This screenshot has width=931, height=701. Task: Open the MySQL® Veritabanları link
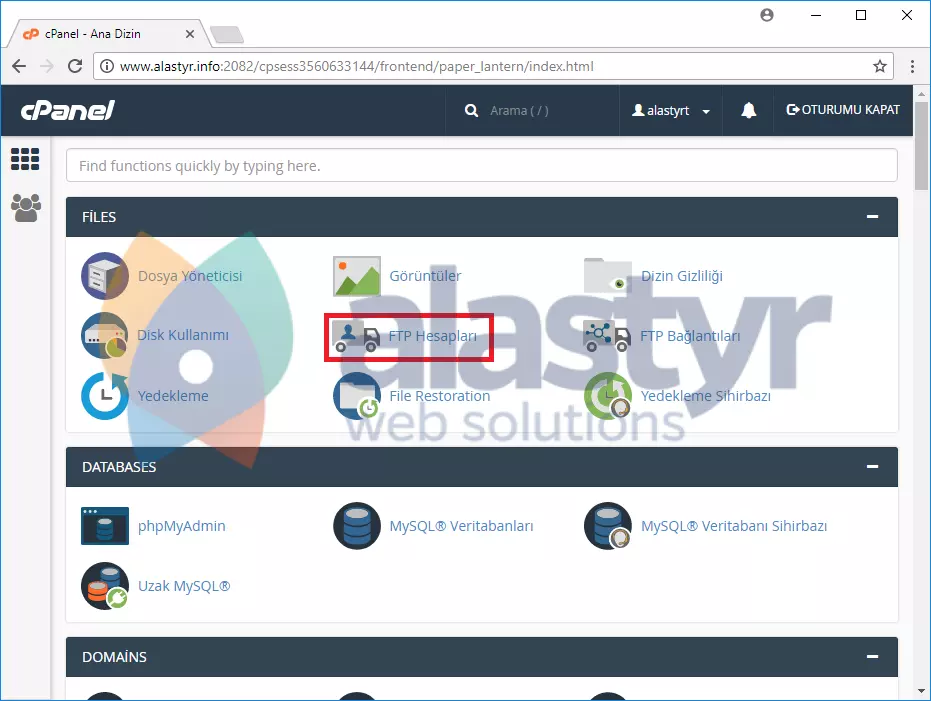click(461, 526)
